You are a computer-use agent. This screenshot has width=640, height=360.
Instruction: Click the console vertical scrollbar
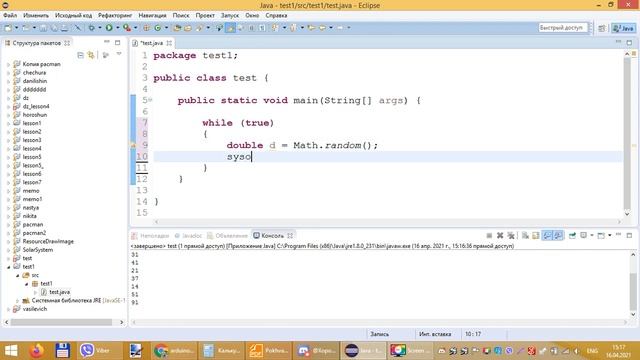633,291
